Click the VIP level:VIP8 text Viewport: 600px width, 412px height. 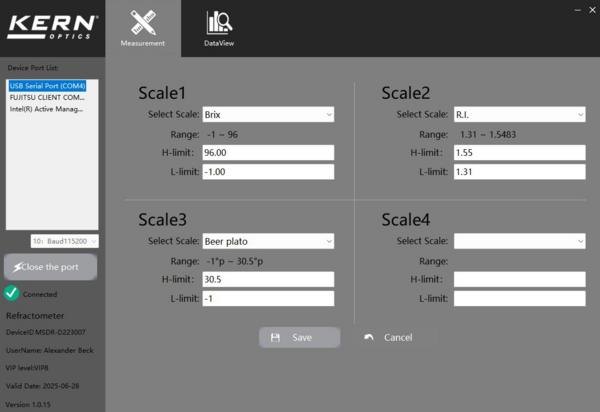pos(27,368)
